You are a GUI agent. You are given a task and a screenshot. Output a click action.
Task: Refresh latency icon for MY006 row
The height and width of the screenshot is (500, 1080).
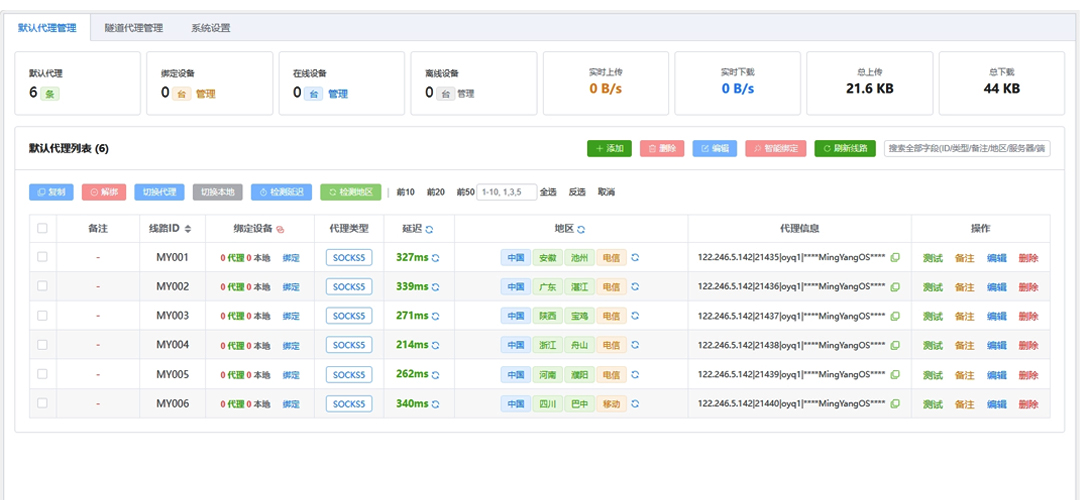click(435, 404)
